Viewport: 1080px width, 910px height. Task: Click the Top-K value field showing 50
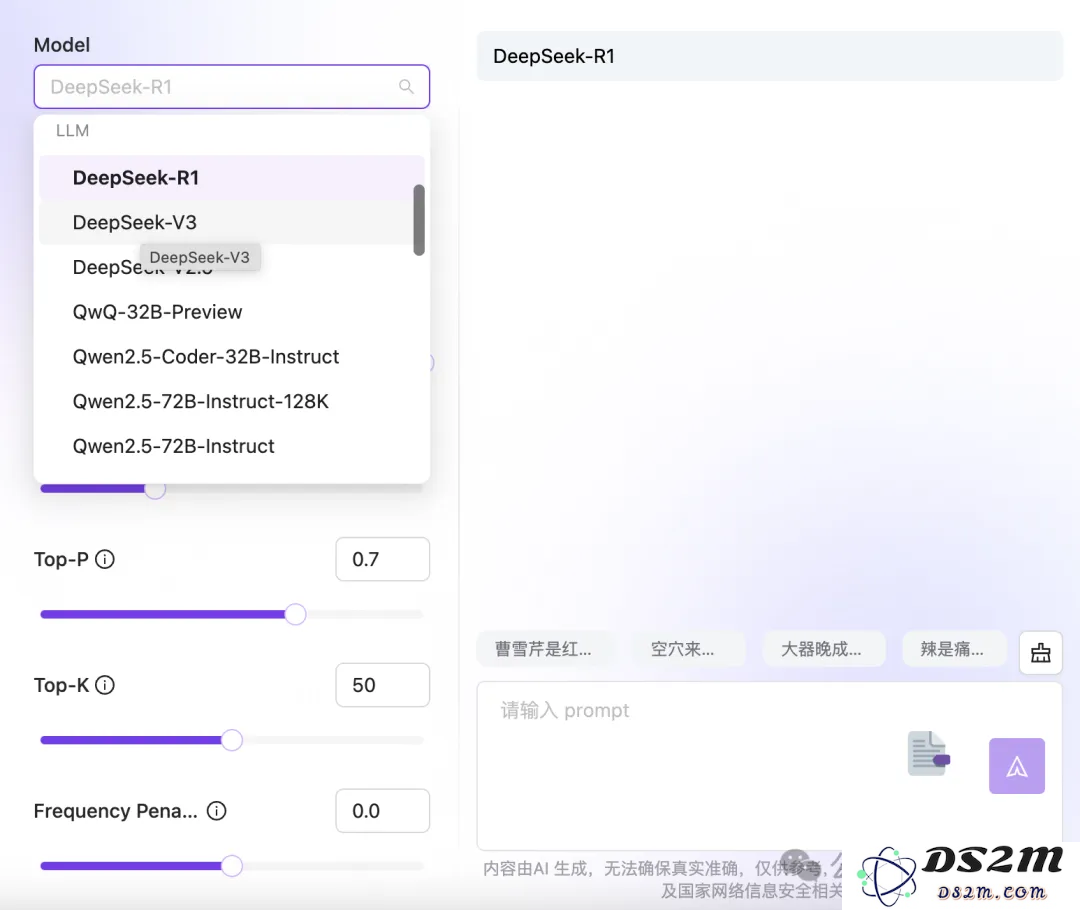coord(382,685)
